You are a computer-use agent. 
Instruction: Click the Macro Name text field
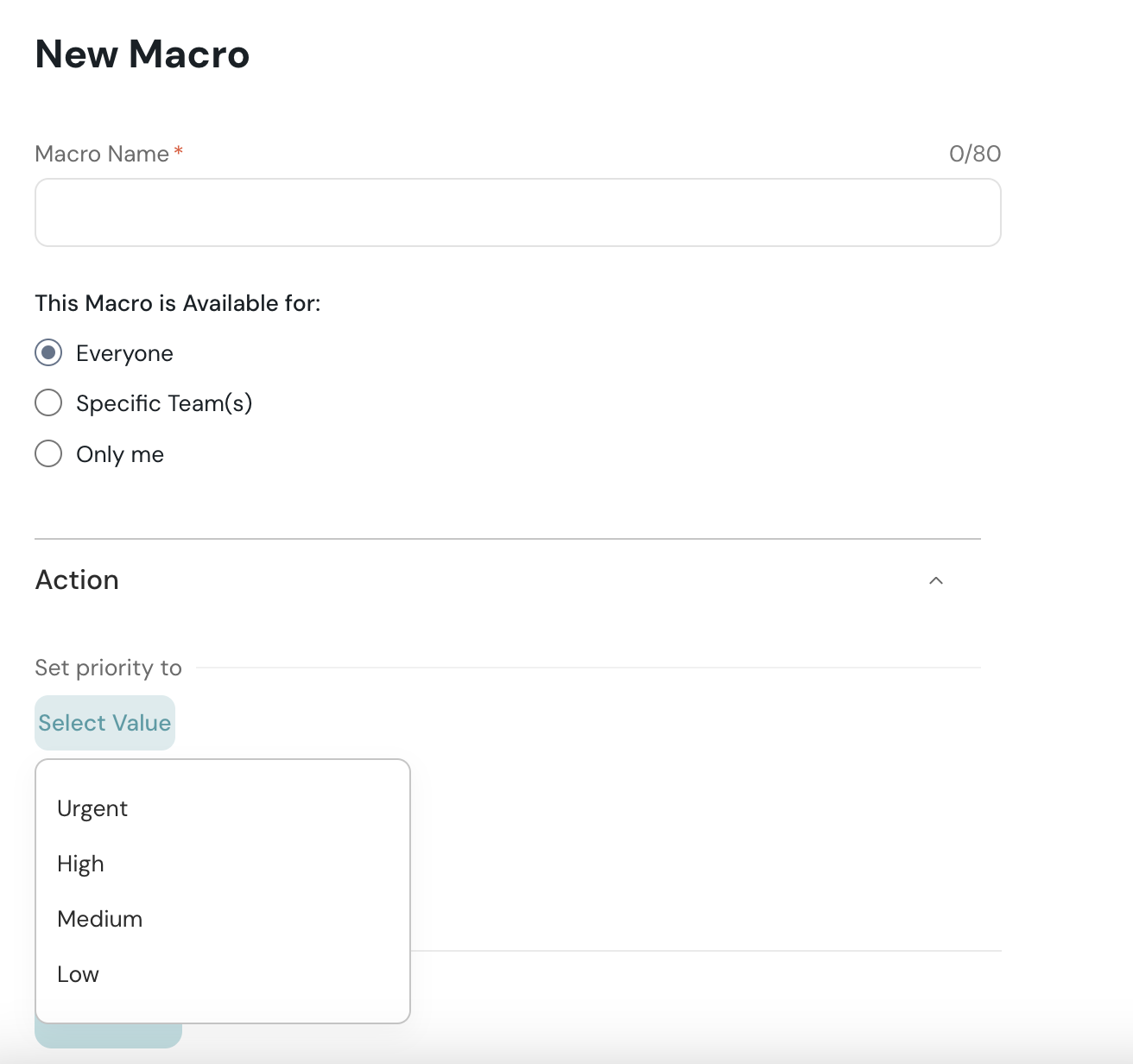click(x=517, y=212)
